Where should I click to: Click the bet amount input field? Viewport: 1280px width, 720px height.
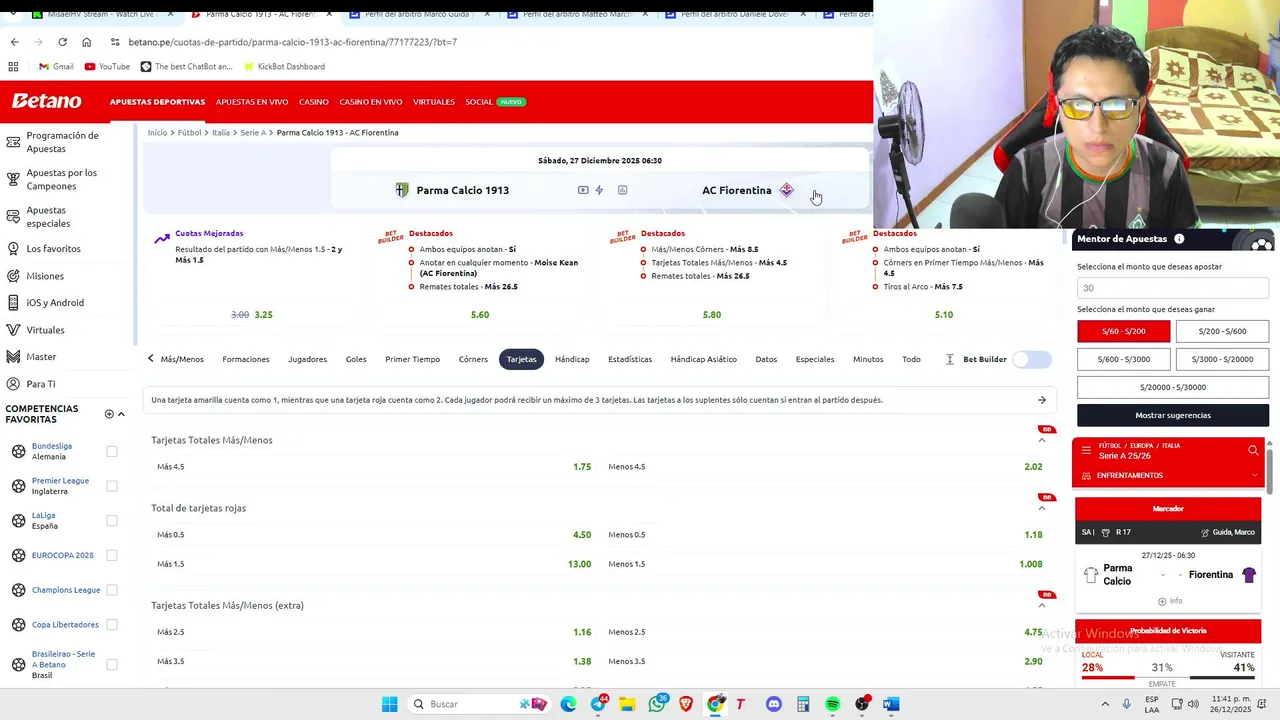(1173, 288)
